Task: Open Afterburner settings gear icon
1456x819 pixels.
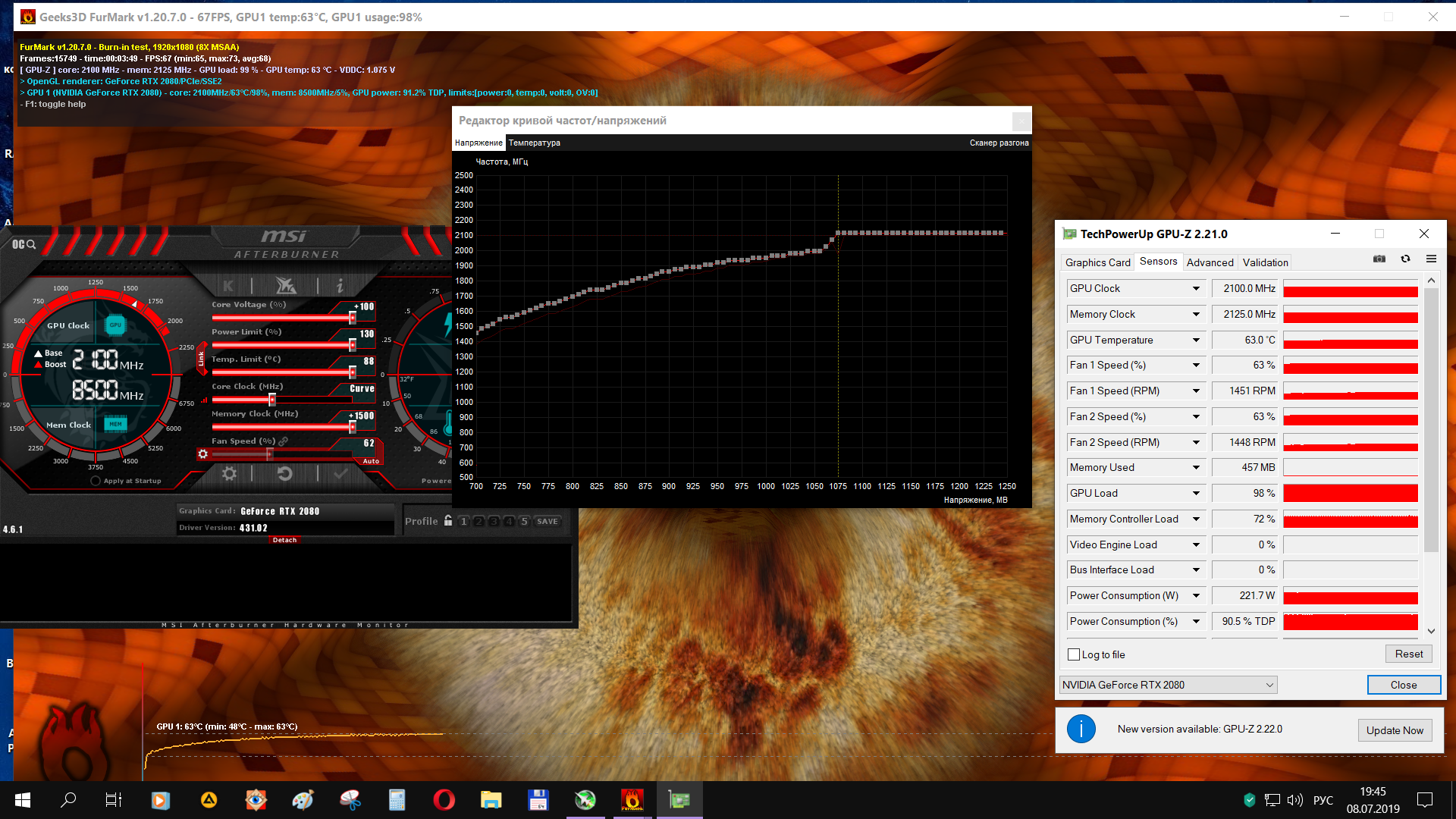Action: click(229, 474)
